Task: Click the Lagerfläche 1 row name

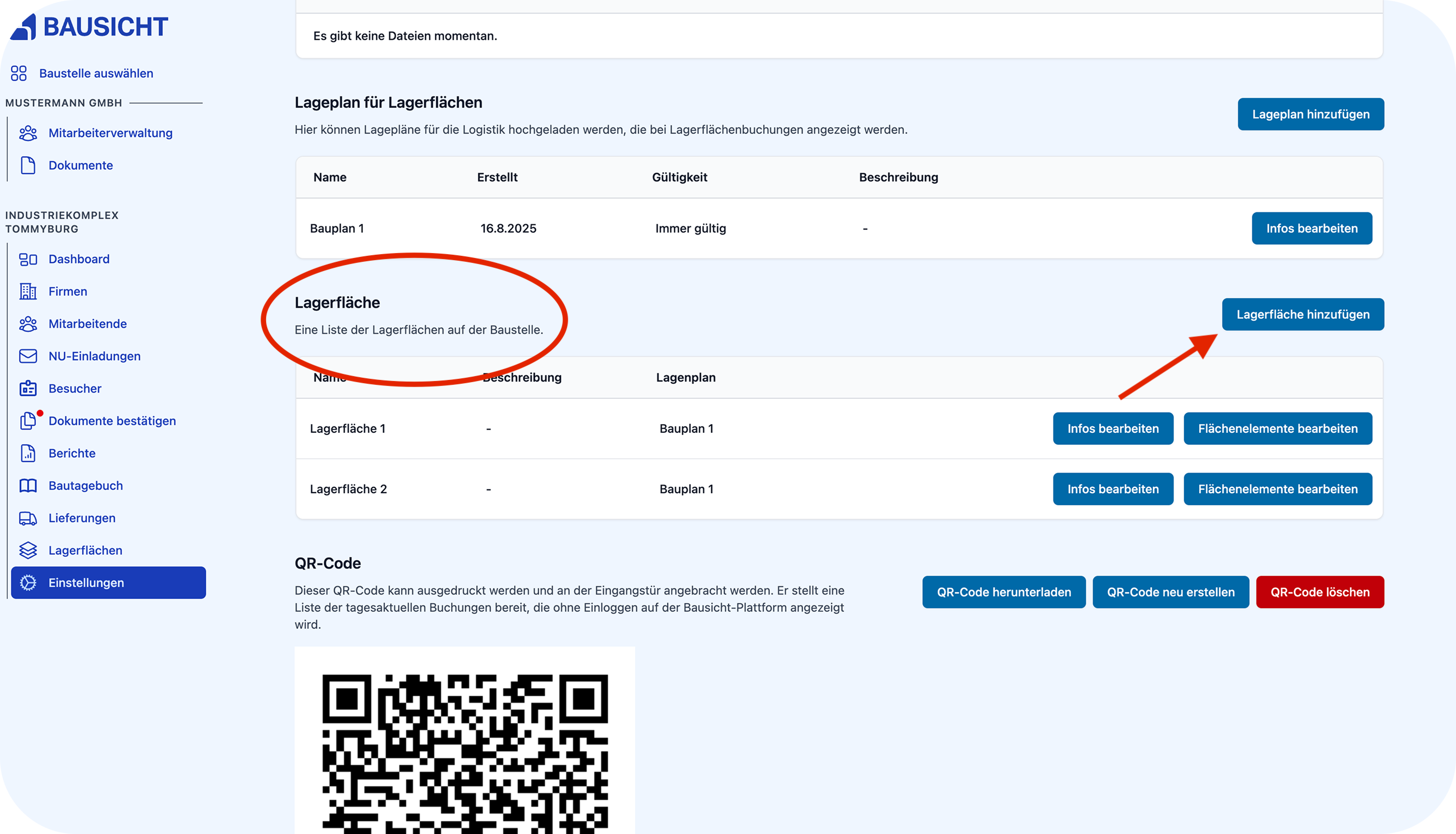Action: (x=348, y=428)
